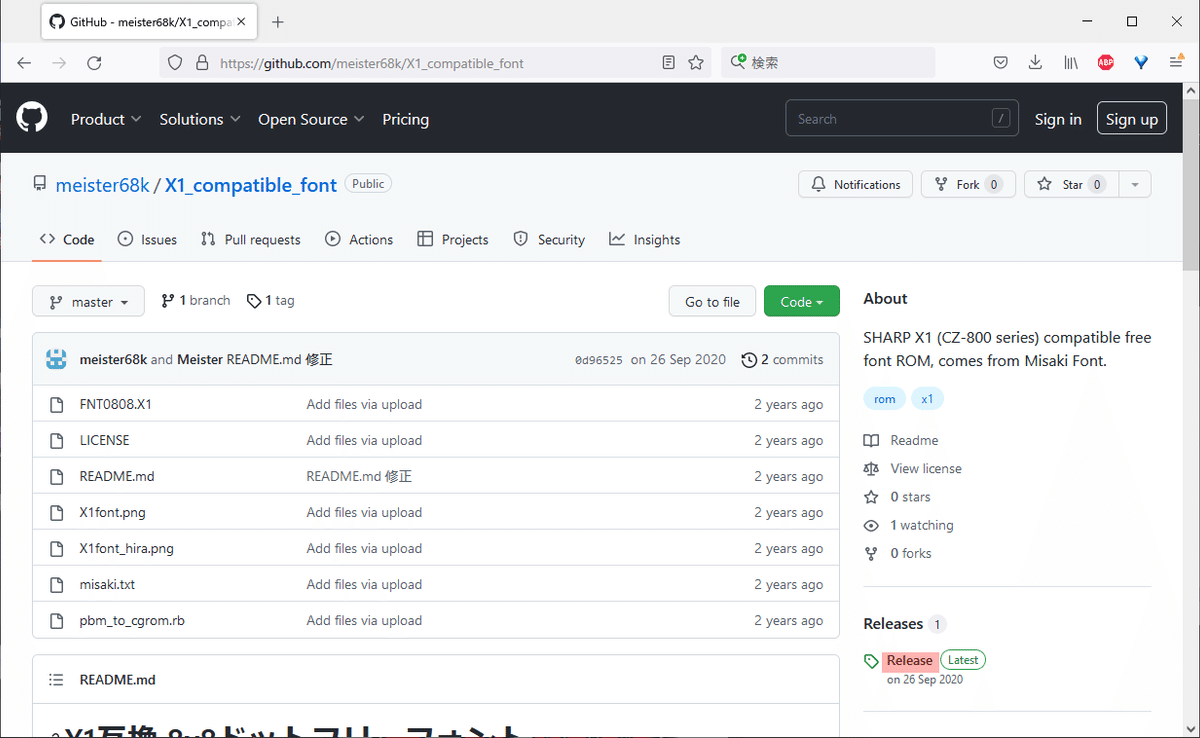Click the blue V extension icon
The width and height of the screenshot is (1200, 738).
coord(1141,62)
